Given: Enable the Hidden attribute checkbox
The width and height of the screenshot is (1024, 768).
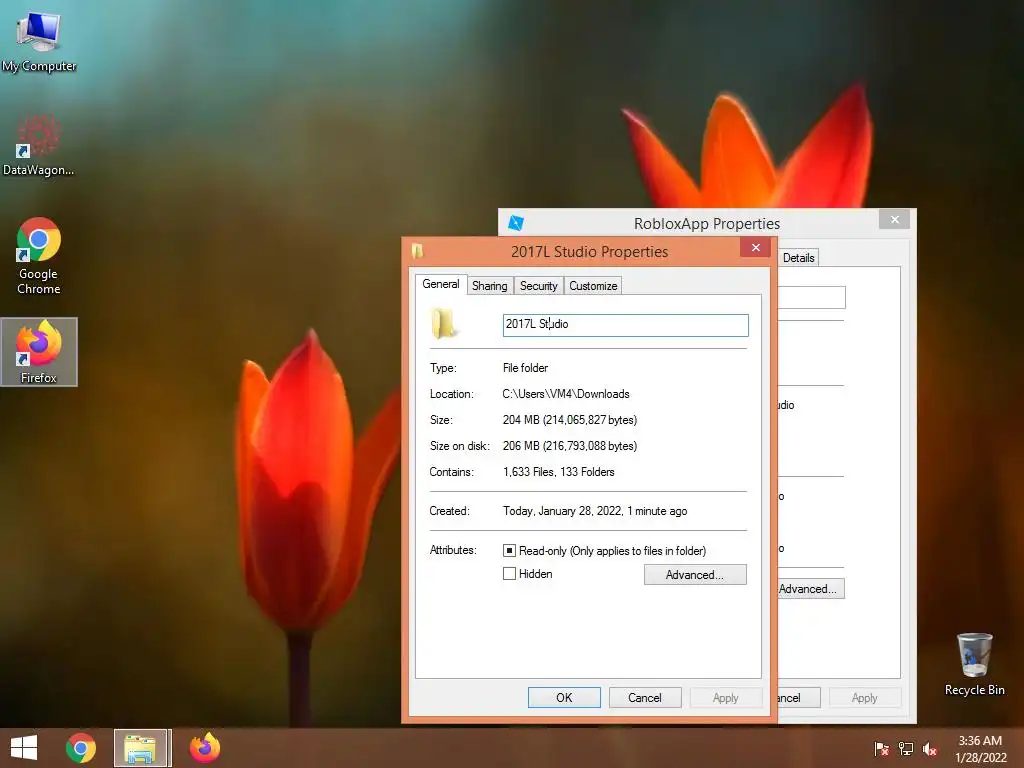Looking at the screenshot, I should pyautogui.click(x=509, y=573).
